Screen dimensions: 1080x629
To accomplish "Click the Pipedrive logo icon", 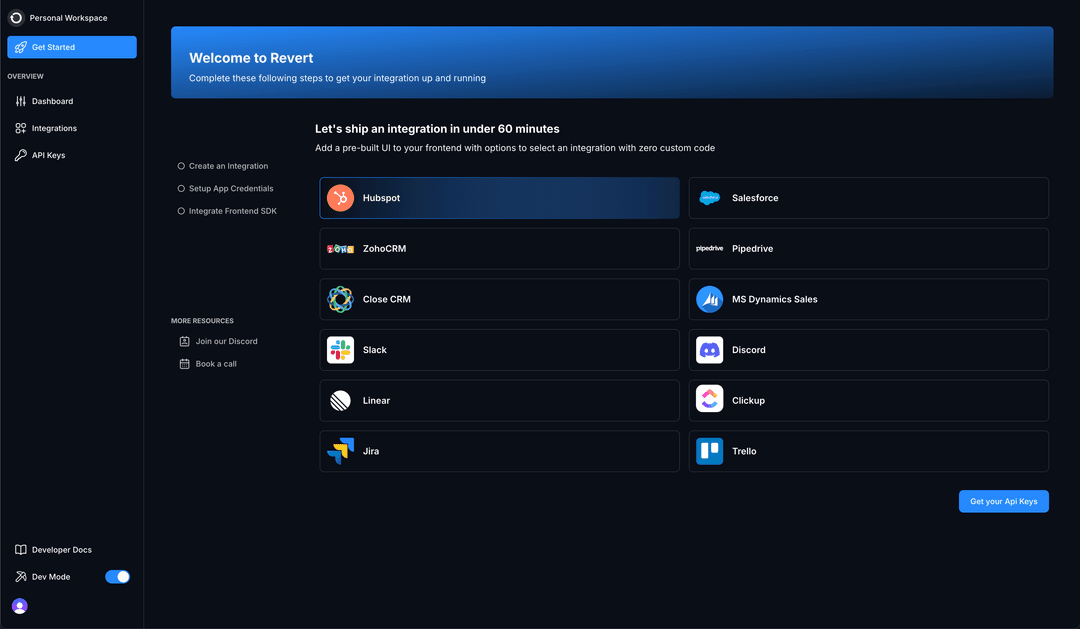I will [709, 248].
